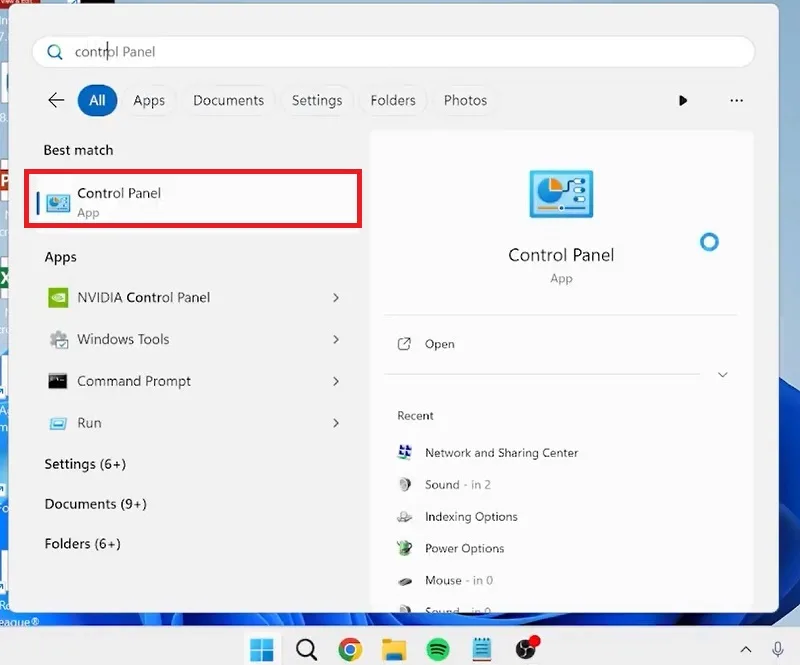
Task: Open Spotify from taskbar
Action: [438, 650]
